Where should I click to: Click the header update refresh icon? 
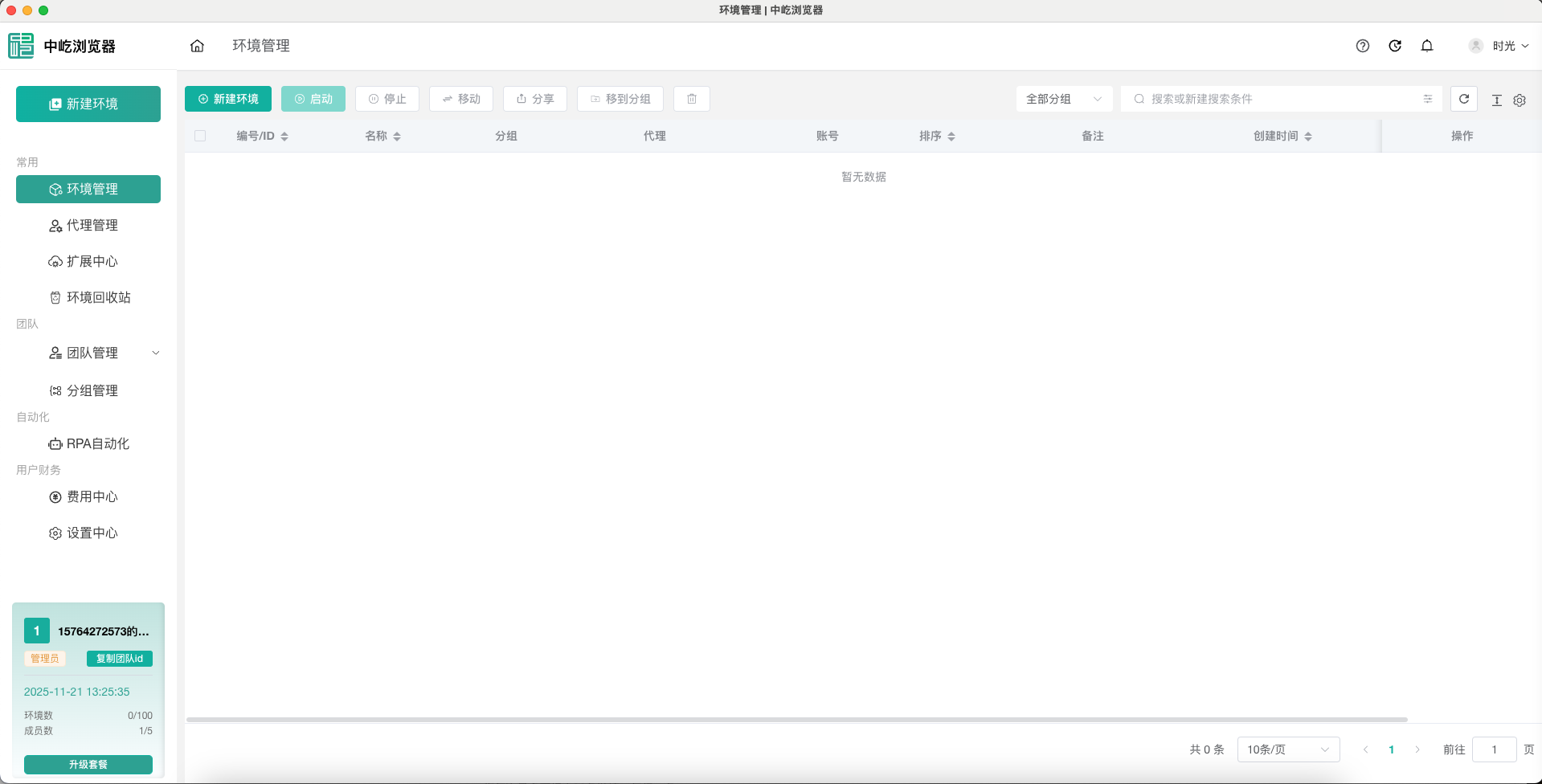pyautogui.click(x=1394, y=46)
